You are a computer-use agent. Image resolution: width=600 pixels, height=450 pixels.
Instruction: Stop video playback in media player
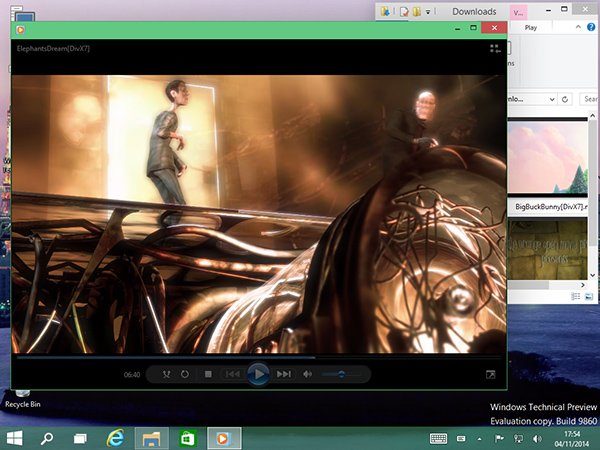click(x=208, y=374)
